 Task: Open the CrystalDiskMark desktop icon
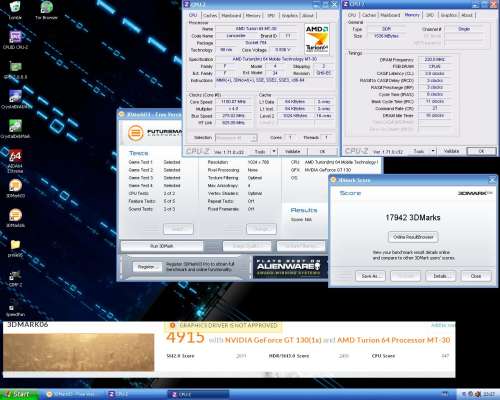15,129
